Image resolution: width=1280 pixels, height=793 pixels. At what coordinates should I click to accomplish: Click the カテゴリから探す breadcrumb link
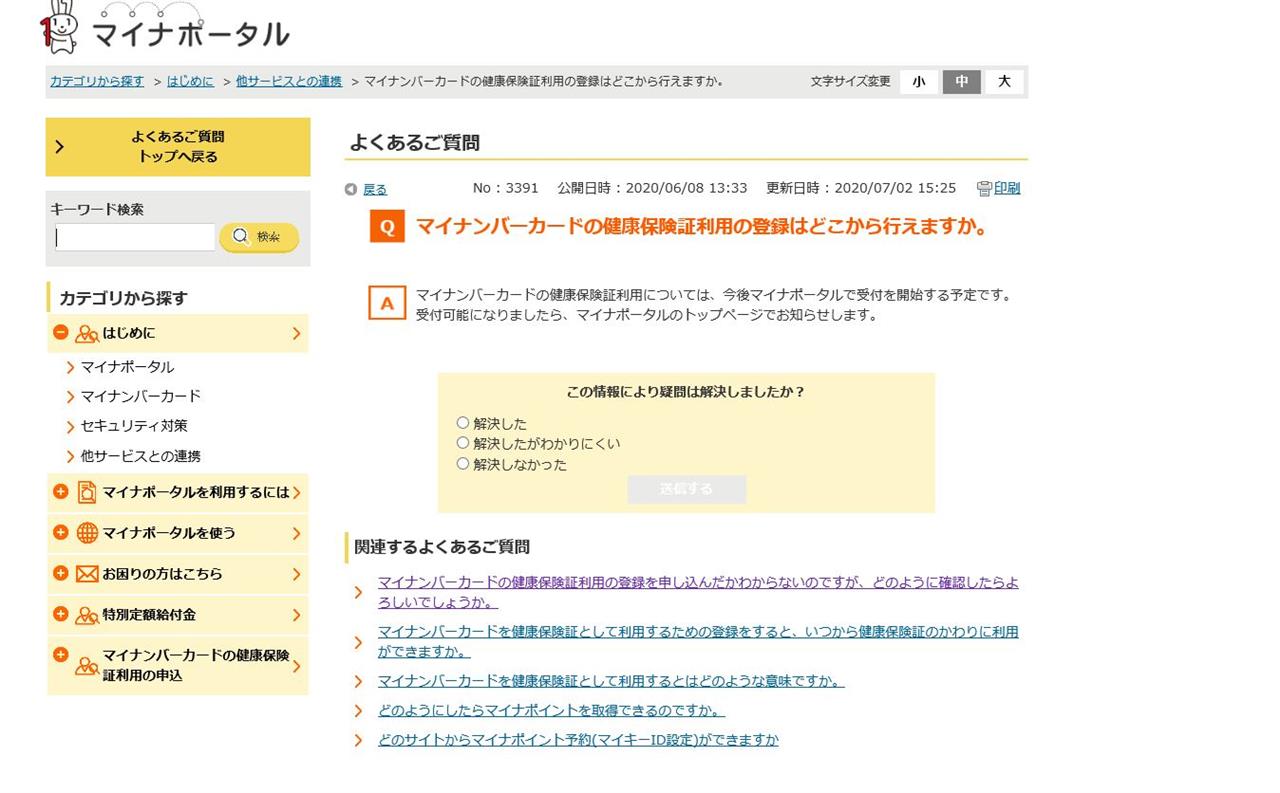pos(97,81)
